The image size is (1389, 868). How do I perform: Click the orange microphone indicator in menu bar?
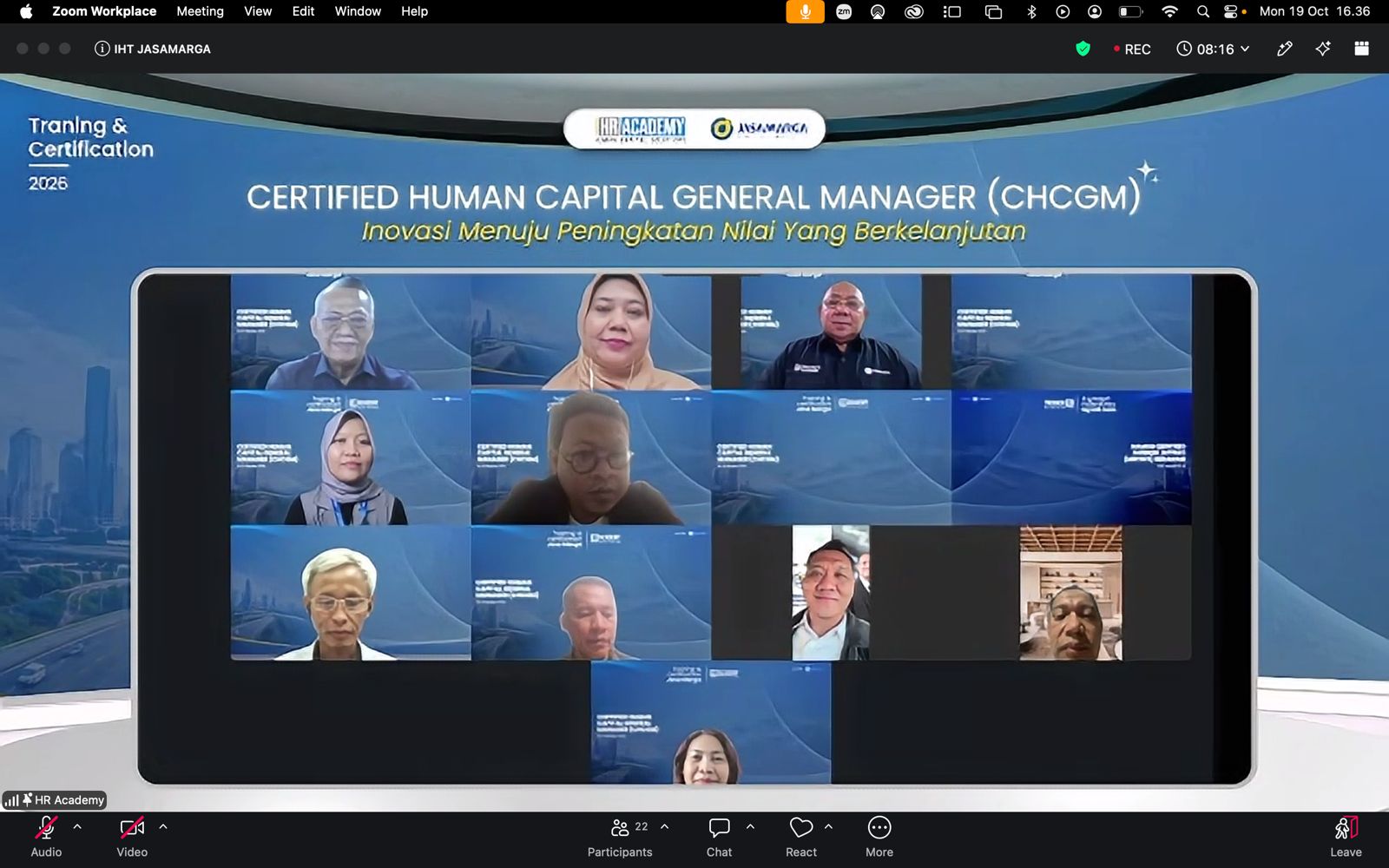pyautogui.click(x=805, y=11)
